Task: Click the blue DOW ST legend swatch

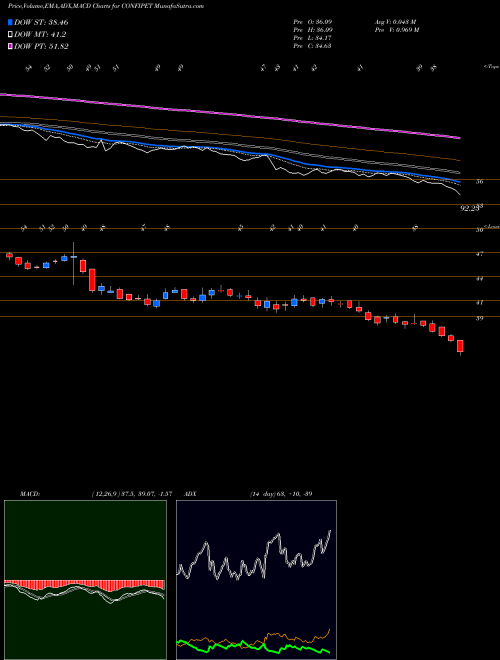Action: pos(11,22)
